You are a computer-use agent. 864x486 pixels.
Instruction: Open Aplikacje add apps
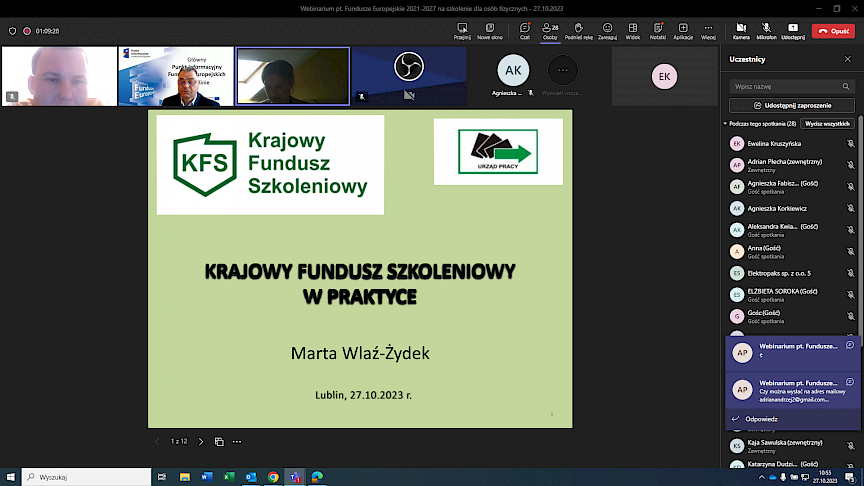coord(683,31)
